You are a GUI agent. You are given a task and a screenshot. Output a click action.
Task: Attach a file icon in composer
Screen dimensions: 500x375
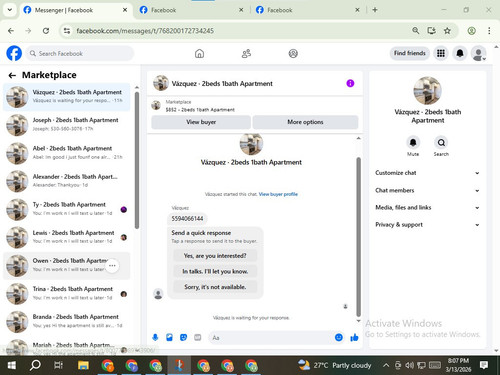(169, 338)
